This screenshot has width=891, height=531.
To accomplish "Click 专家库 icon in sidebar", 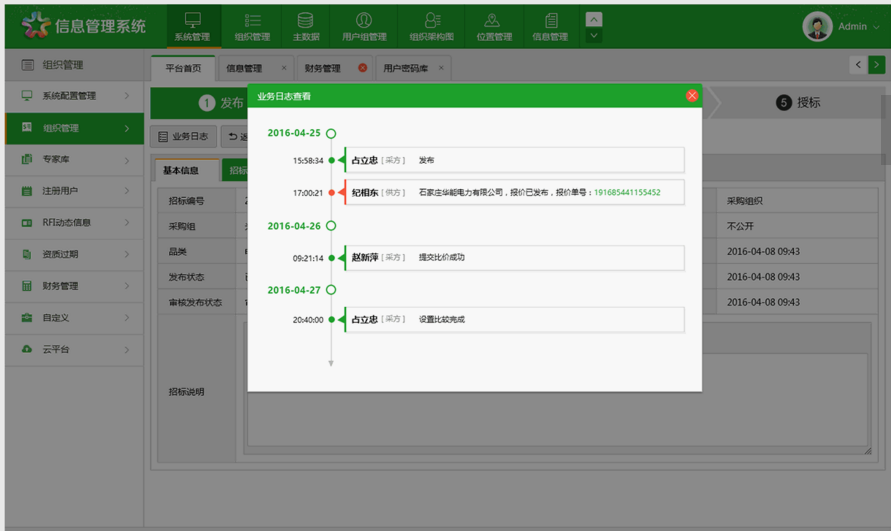I will click(27, 159).
